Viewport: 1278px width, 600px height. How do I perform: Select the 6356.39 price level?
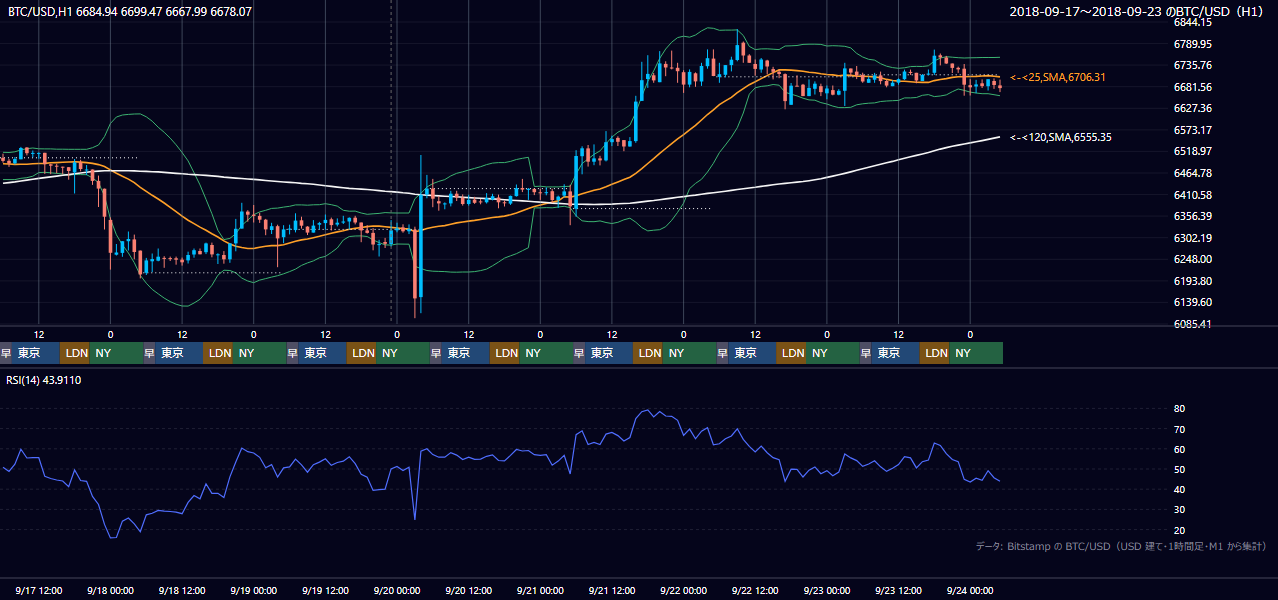click(1193, 216)
